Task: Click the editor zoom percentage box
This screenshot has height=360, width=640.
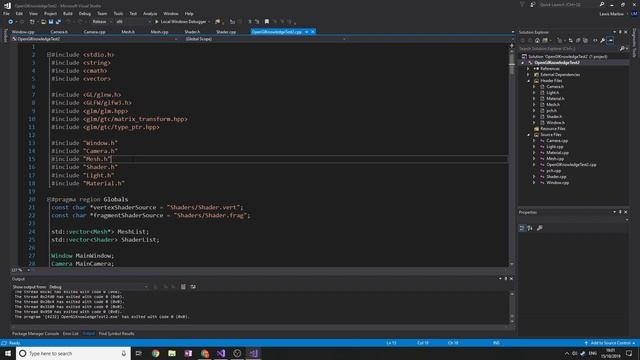Action: click(x=20, y=270)
